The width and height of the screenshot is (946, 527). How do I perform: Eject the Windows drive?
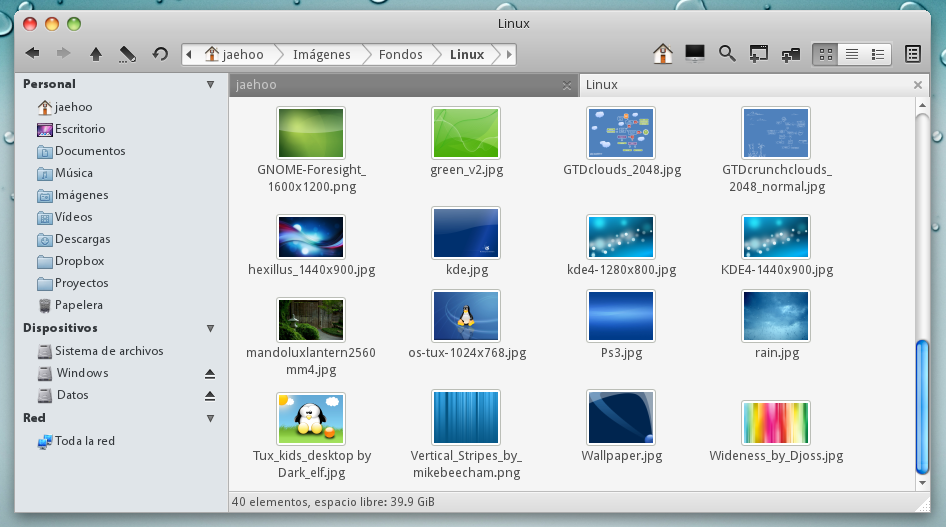click(210, 374)
